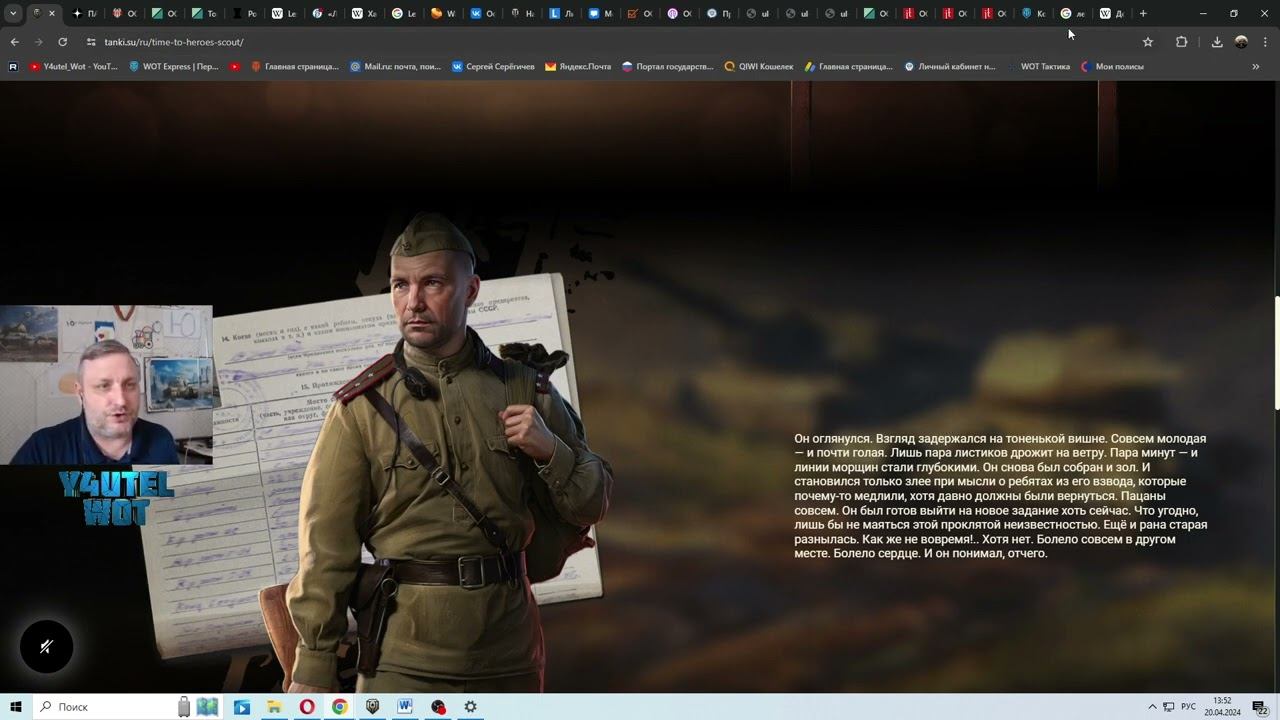Image resolution: width=1280 pixels, height=720 pixels.
Task: Switch to the Google tab labeled 'ле'
Action: 1072,13
